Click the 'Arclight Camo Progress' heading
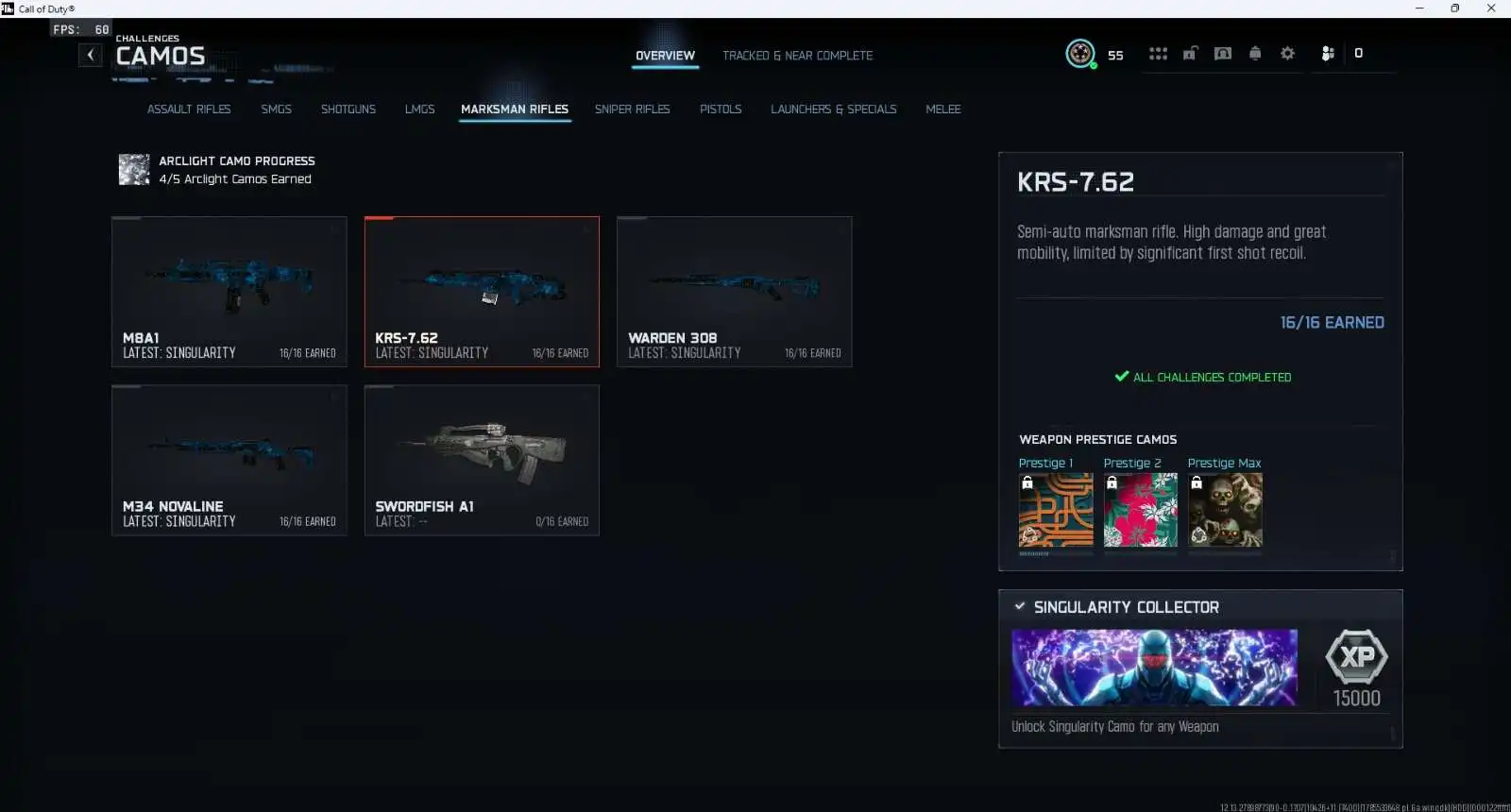 point(237,161)
